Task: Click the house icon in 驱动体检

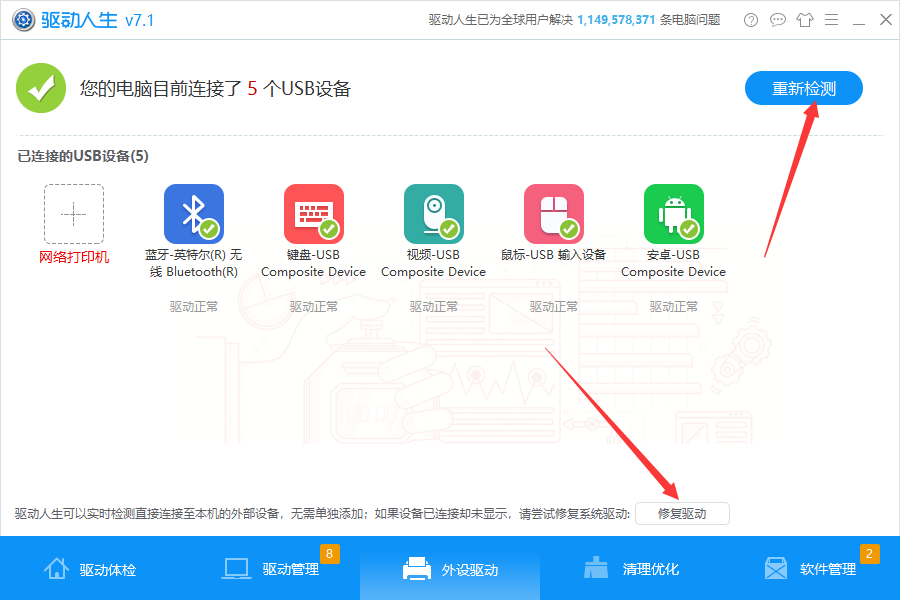Action: pyautogui.click(x=56, y=568)
